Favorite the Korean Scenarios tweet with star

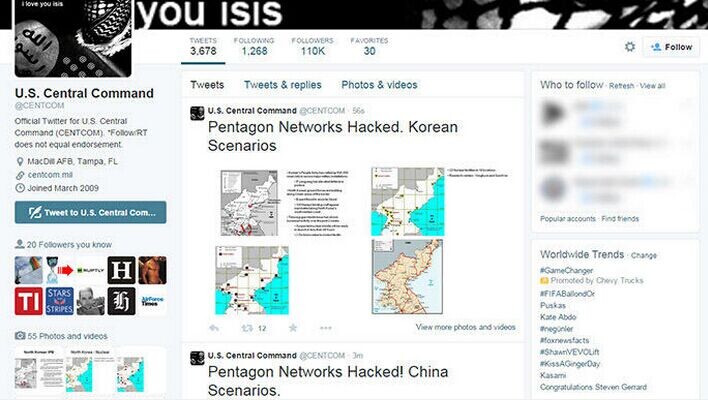point(293,328)
